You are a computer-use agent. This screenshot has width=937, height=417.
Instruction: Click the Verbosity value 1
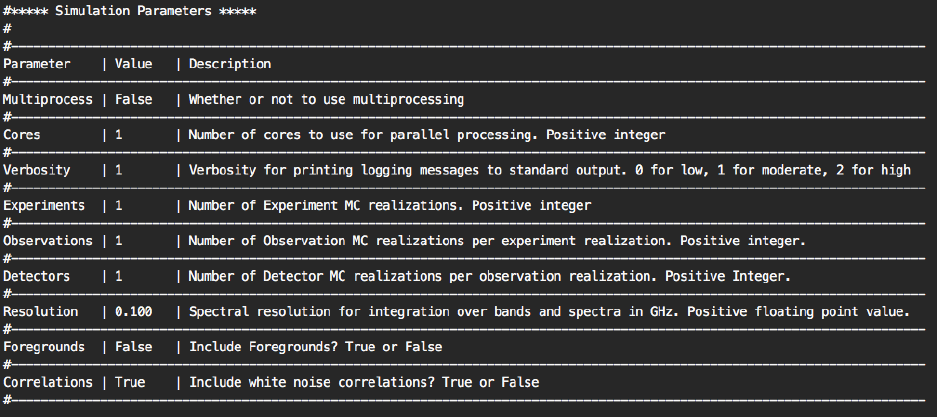(118, 170)
